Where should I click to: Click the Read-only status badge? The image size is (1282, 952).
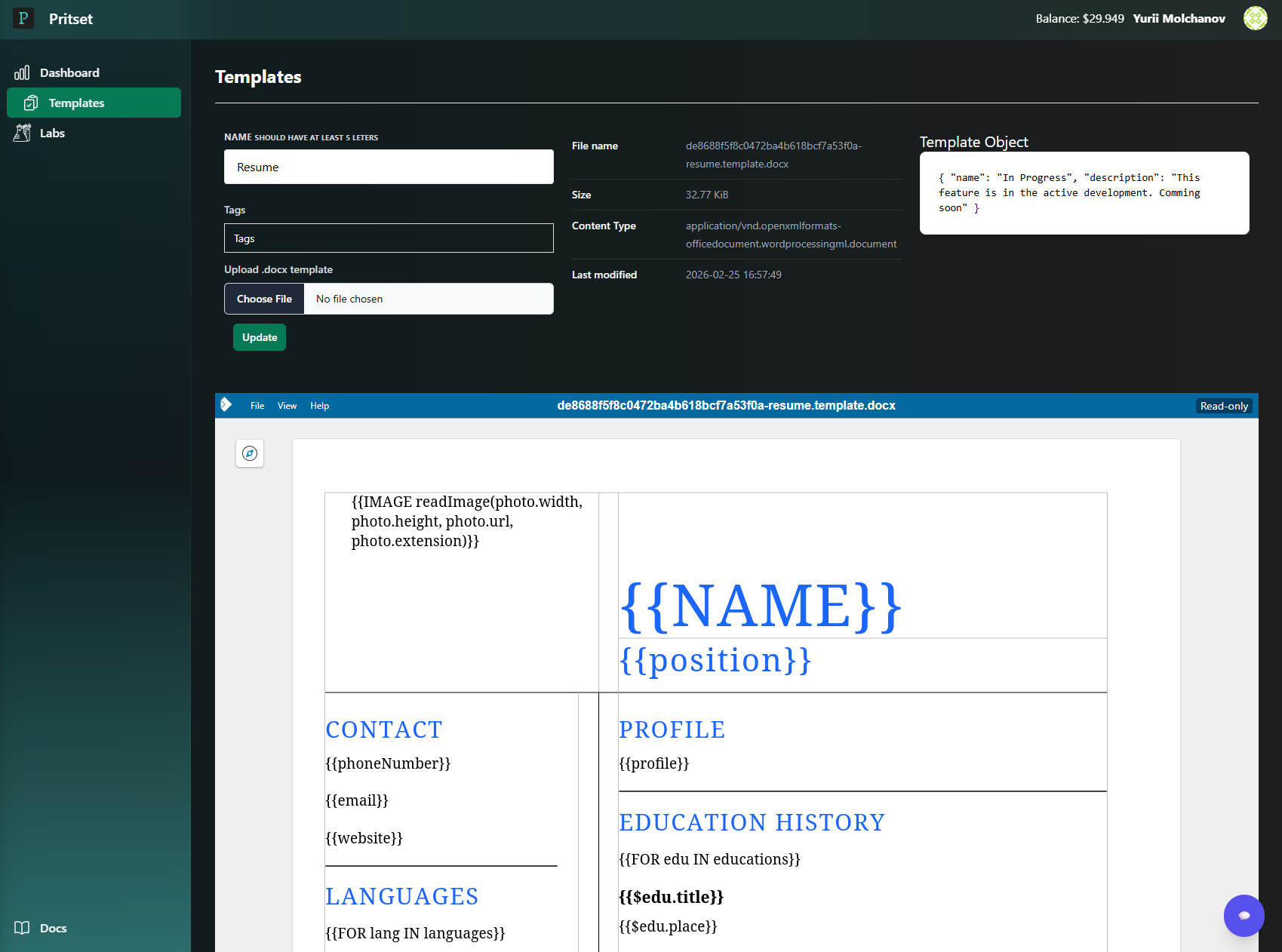click(1223, 406)
